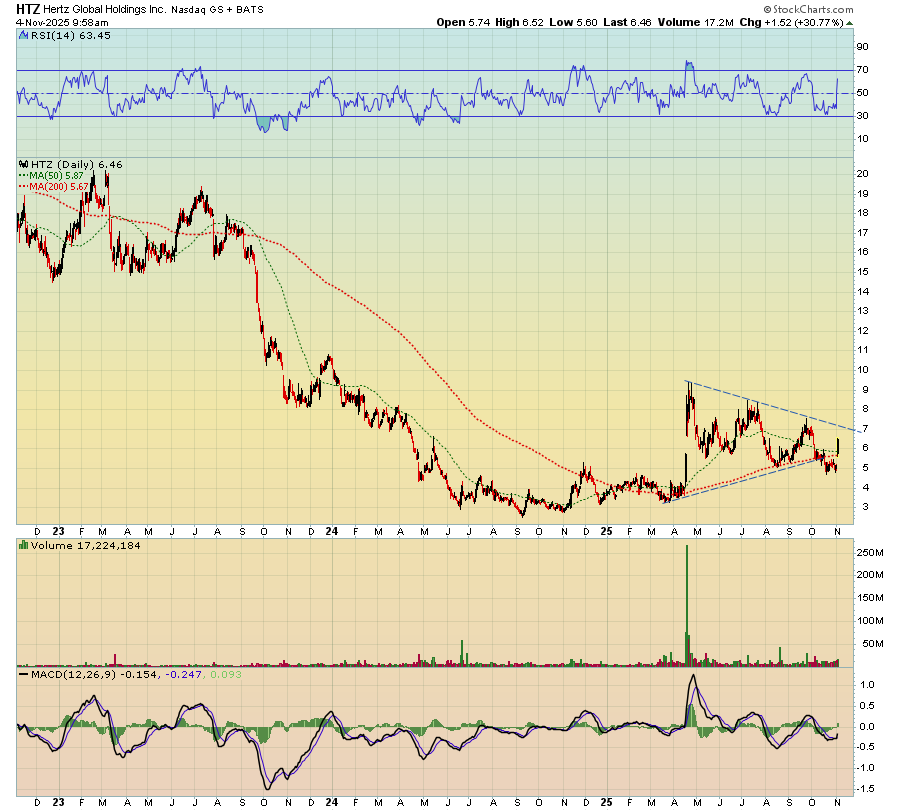This screenshot has width=900, height=811.
Task: Click the green up arrow beside the change percentage
Action: click(849, 23)
